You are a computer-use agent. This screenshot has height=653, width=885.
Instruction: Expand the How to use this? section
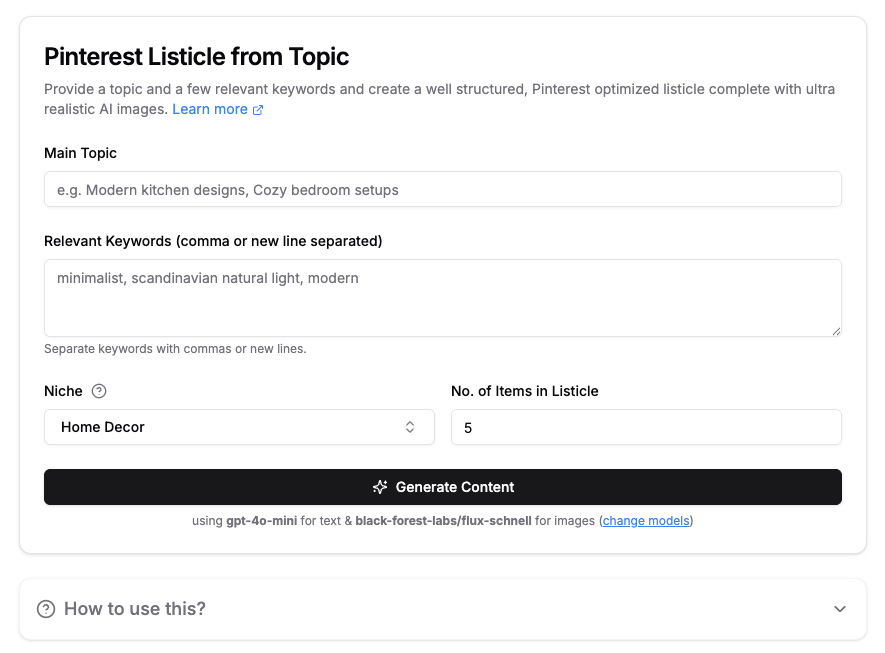tap(442, 608)
